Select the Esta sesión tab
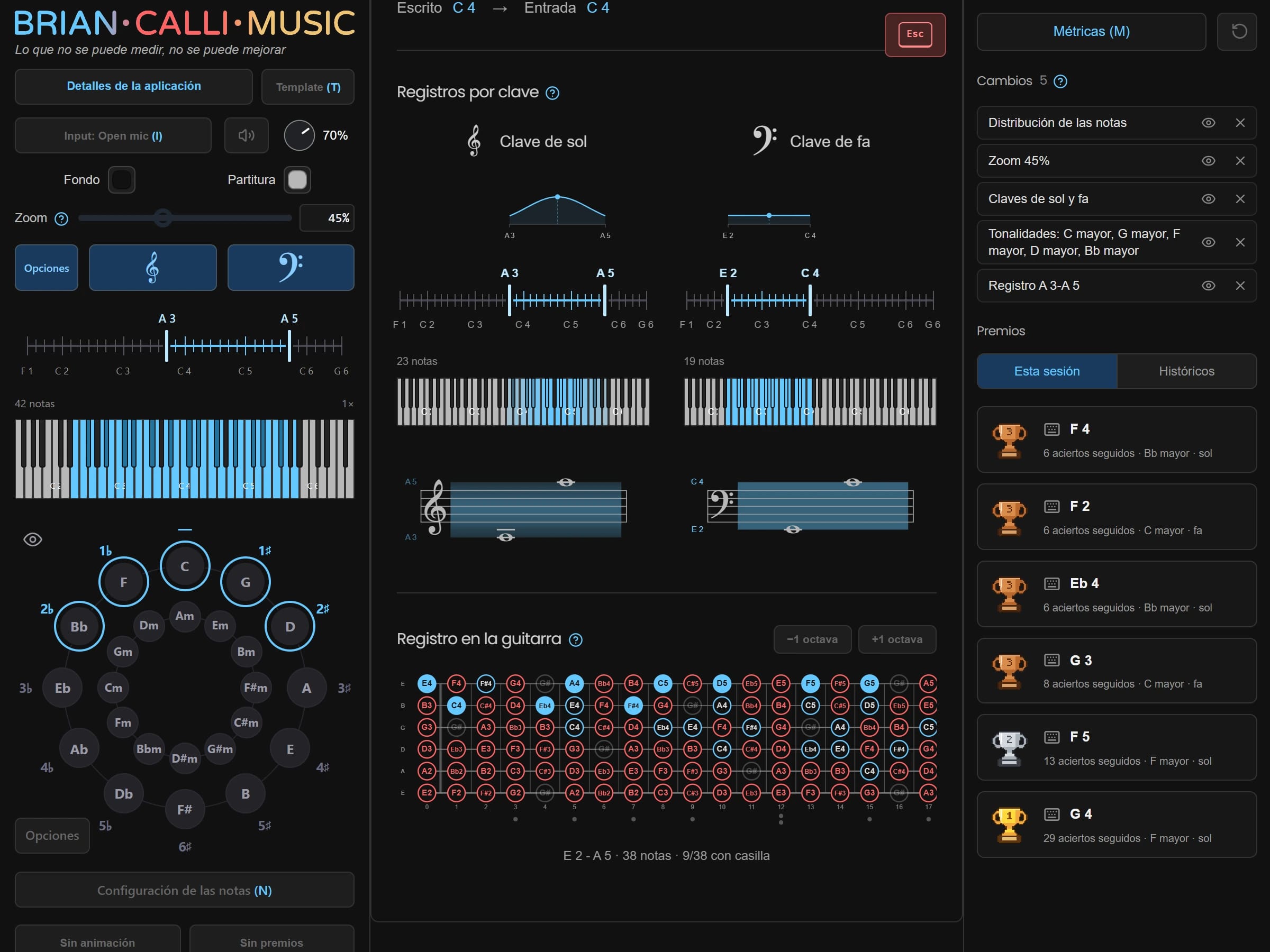 click(x=1047, y=371)
